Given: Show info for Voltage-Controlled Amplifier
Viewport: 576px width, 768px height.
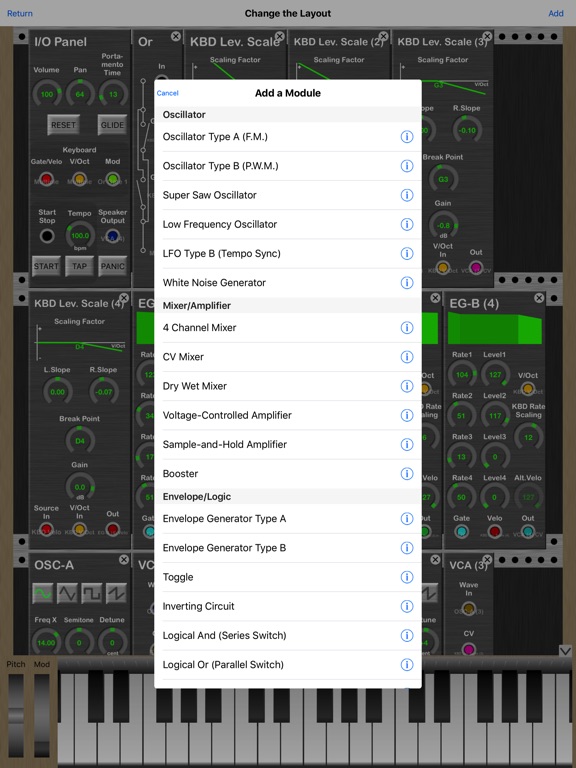Looking at the screenshot, I should point(407,415).
